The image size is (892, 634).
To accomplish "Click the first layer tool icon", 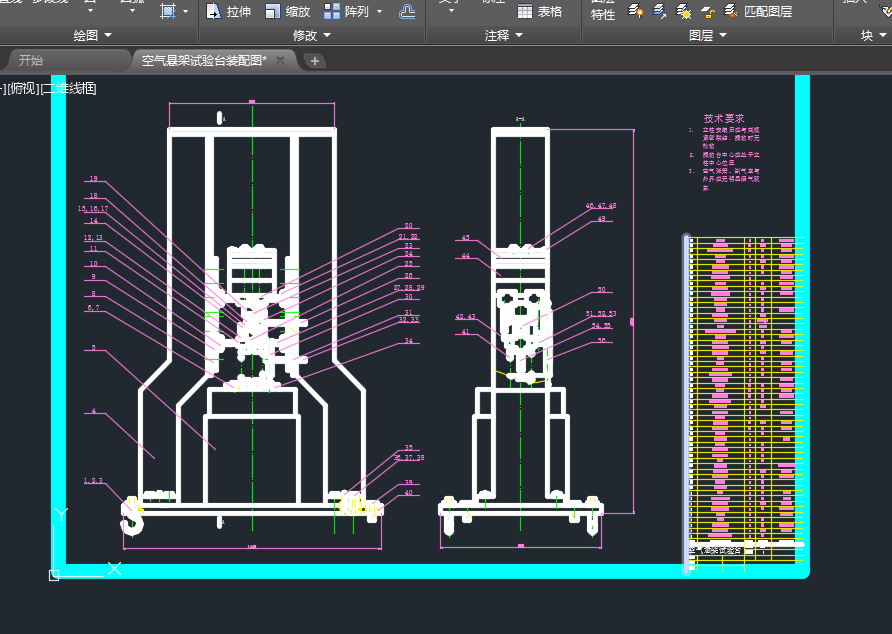I will pos(636,12).
